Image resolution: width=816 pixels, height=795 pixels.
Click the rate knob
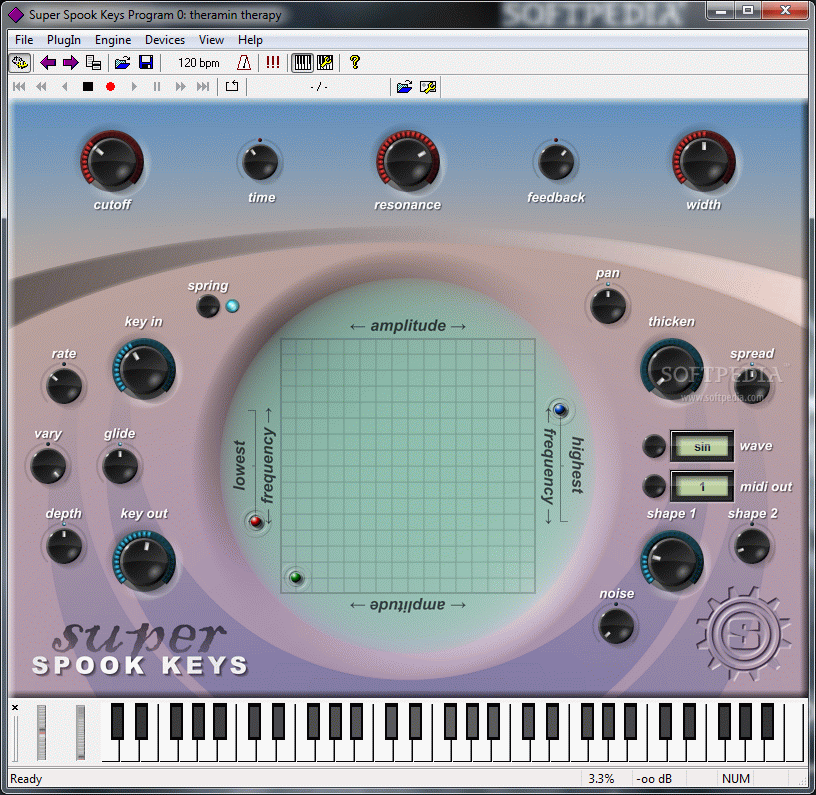click(64, 386)
